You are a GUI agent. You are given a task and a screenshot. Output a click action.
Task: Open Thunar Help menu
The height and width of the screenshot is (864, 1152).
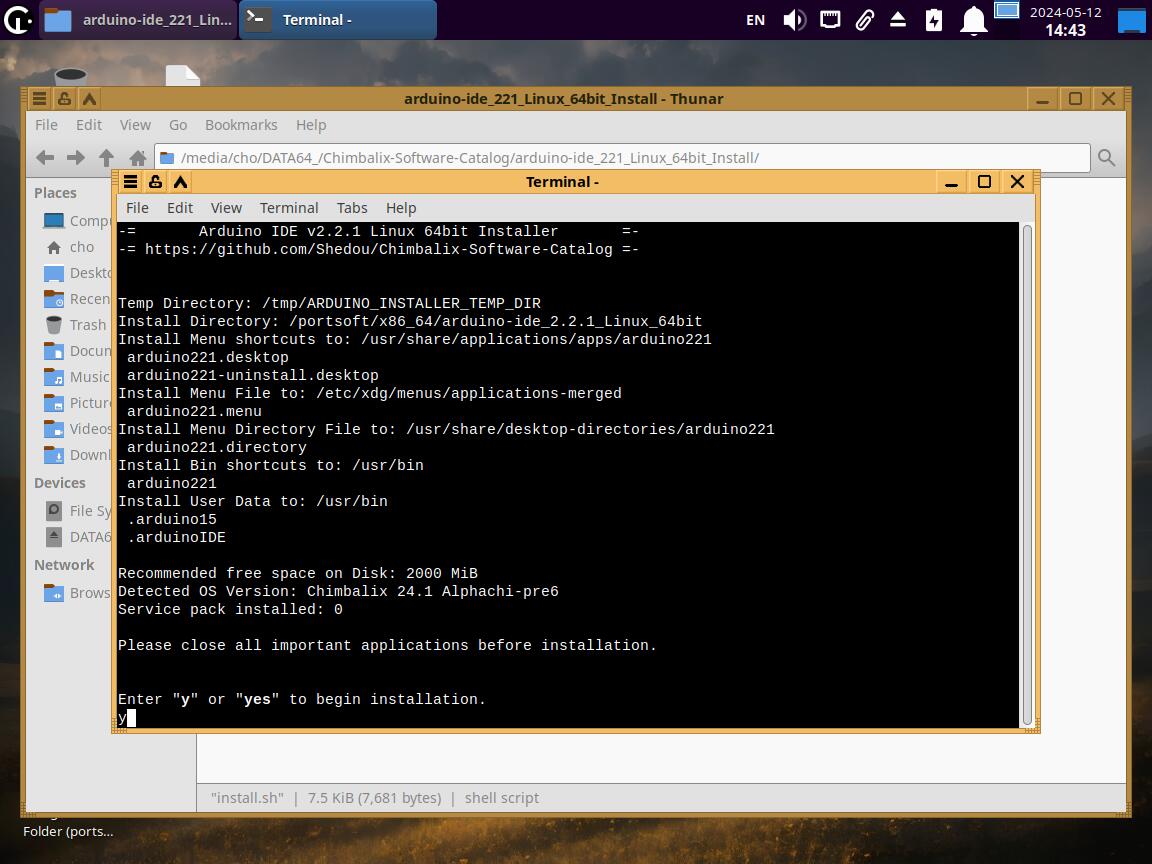311,125
